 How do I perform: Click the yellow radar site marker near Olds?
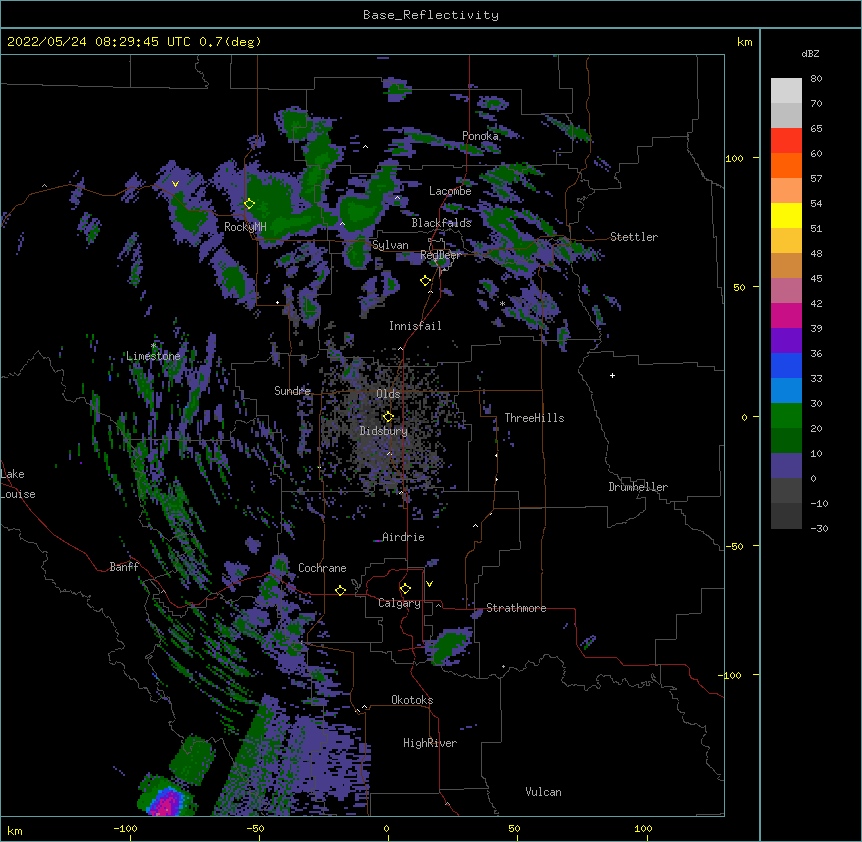tap(388, 417)
